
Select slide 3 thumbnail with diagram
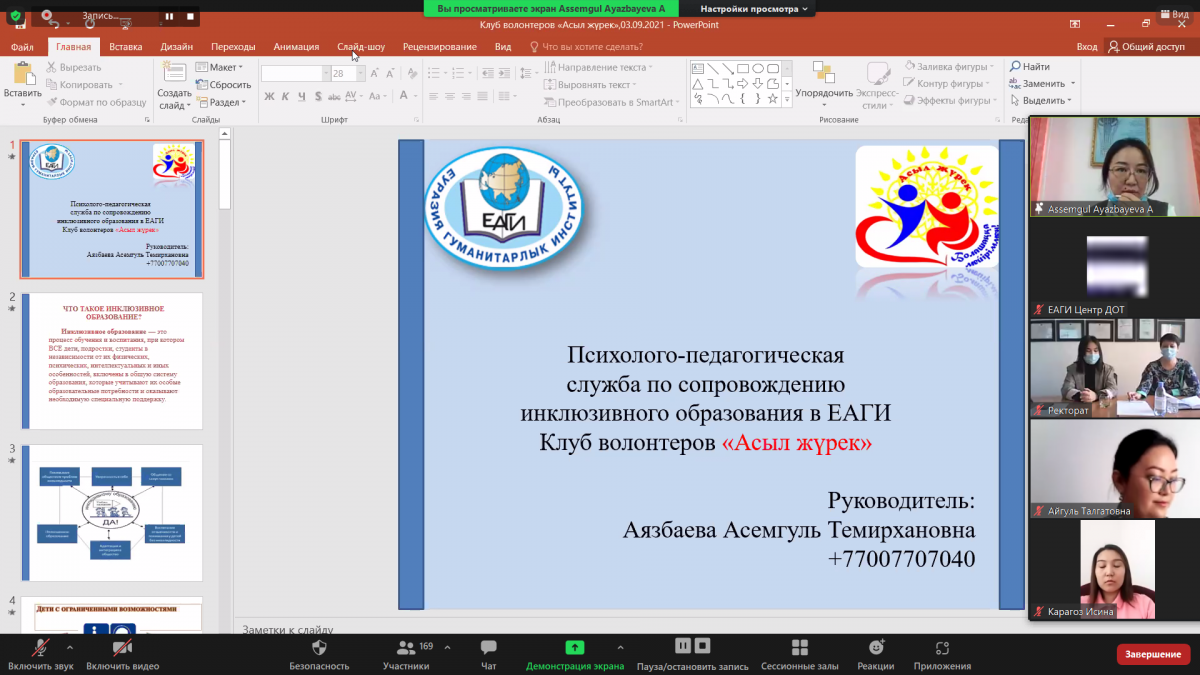pyautogui.click(x=112, y=513)
